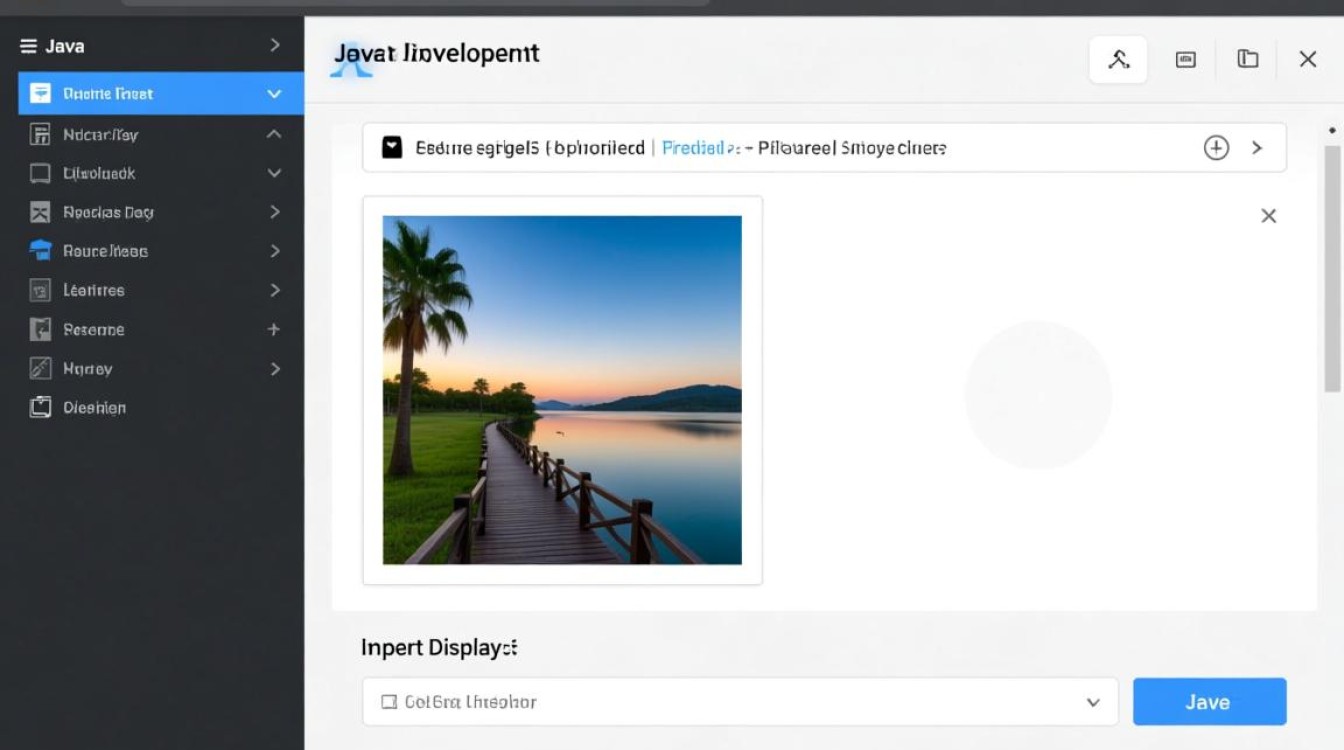The height and width of the screenshot is (750, 1344).
Task: Select the Reaclas Dog sidebar item
Action: (108, 212)
